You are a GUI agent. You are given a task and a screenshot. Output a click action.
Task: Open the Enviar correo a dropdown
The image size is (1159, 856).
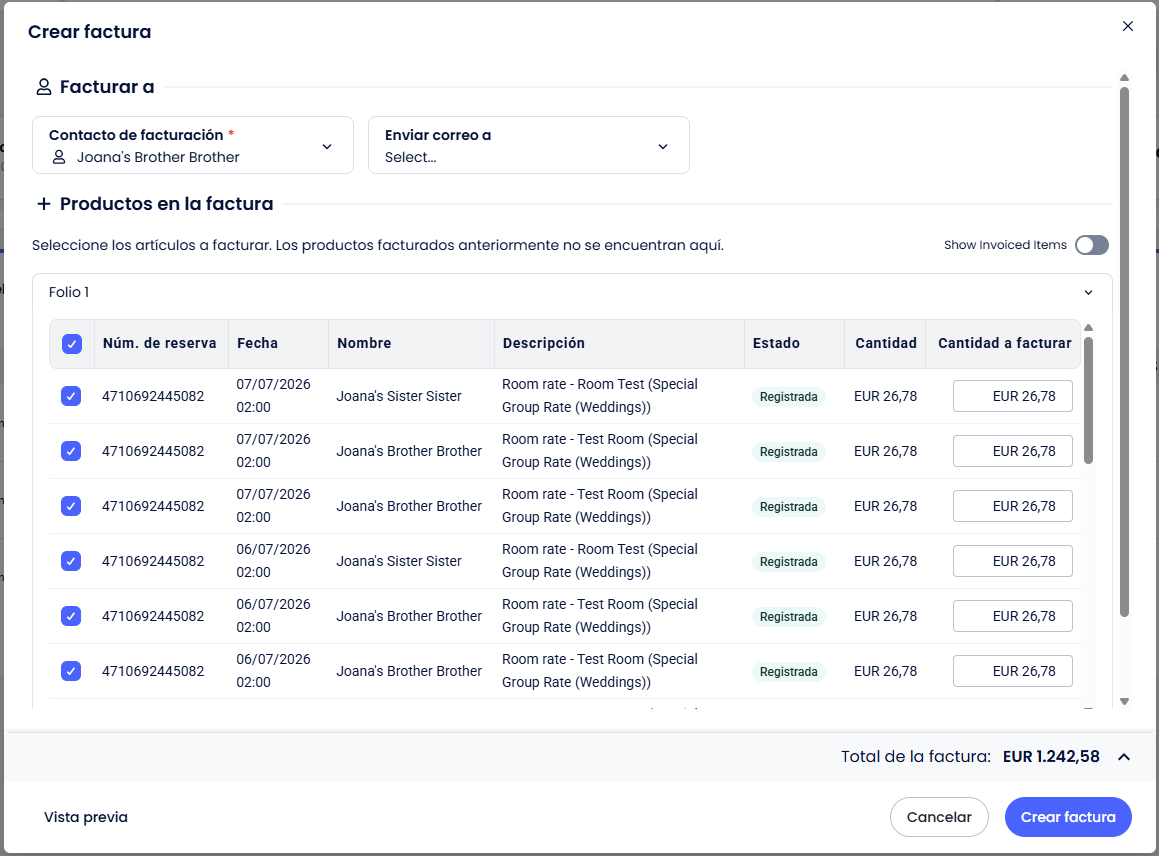[x=528, y=146]
